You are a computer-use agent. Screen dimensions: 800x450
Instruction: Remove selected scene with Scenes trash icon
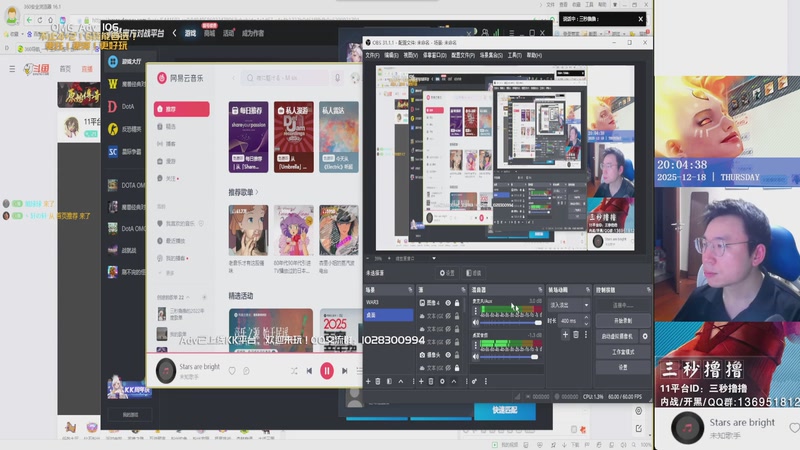[x=378, y=381]
